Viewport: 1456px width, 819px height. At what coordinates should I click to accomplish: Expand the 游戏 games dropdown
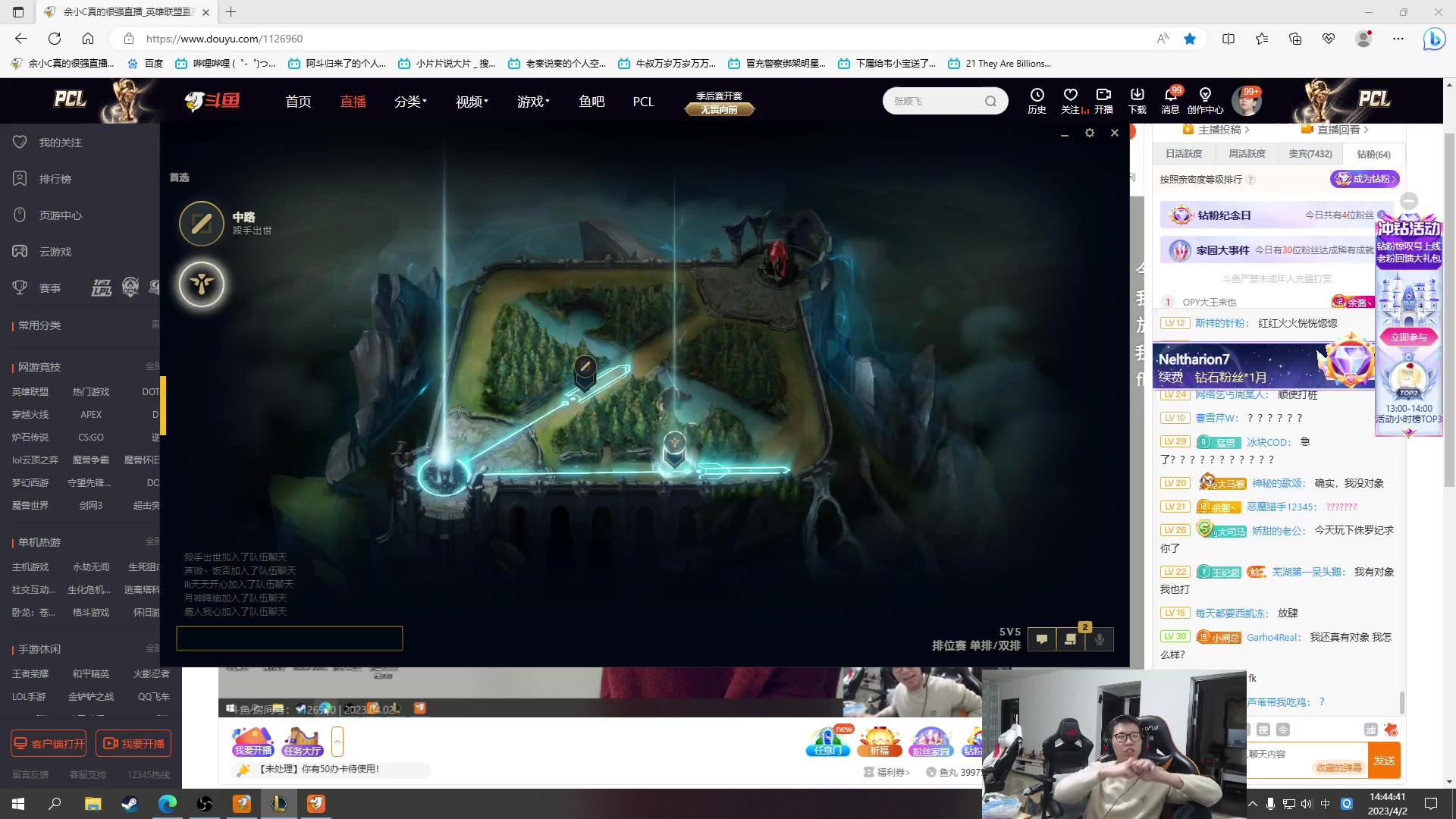pyautogui.click(x=533, y=102)
